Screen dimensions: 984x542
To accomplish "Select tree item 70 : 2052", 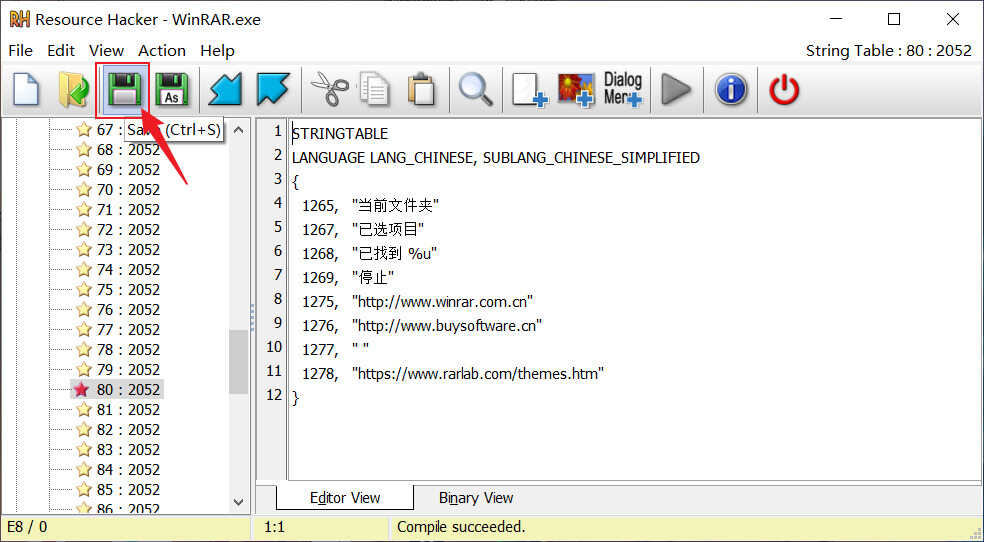I will [128, 189].
